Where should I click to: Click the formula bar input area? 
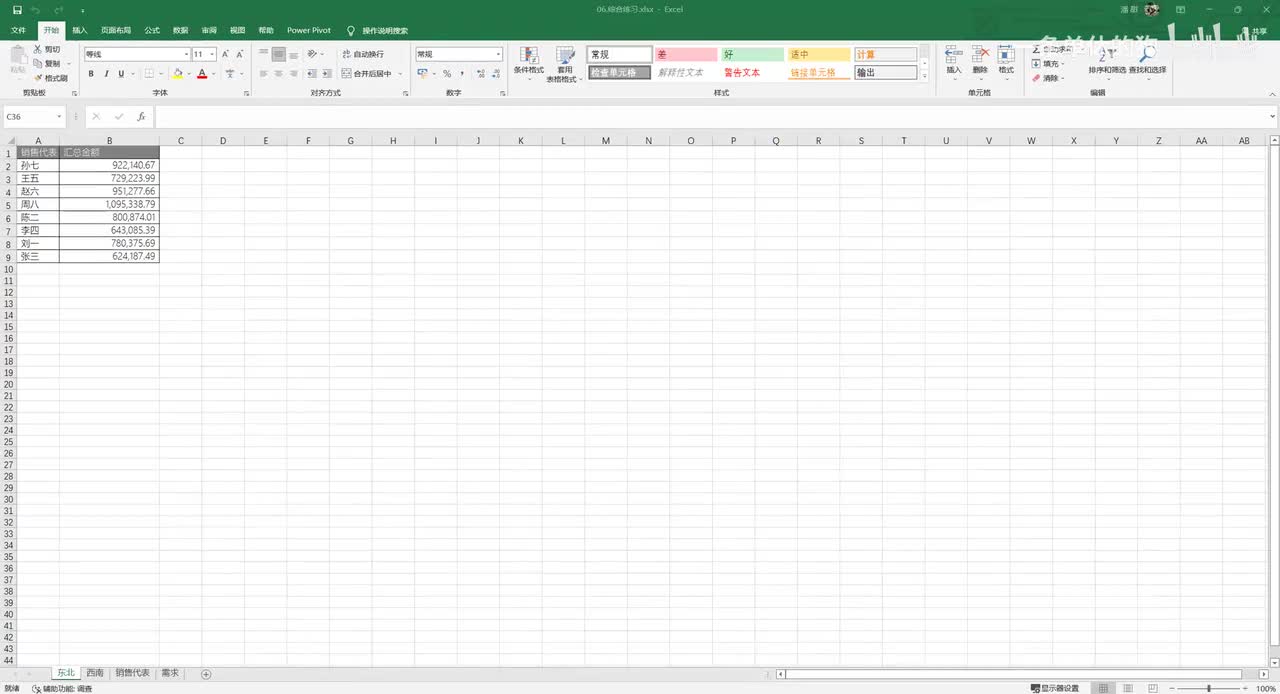pyautogui.click(x=710, y=117)
